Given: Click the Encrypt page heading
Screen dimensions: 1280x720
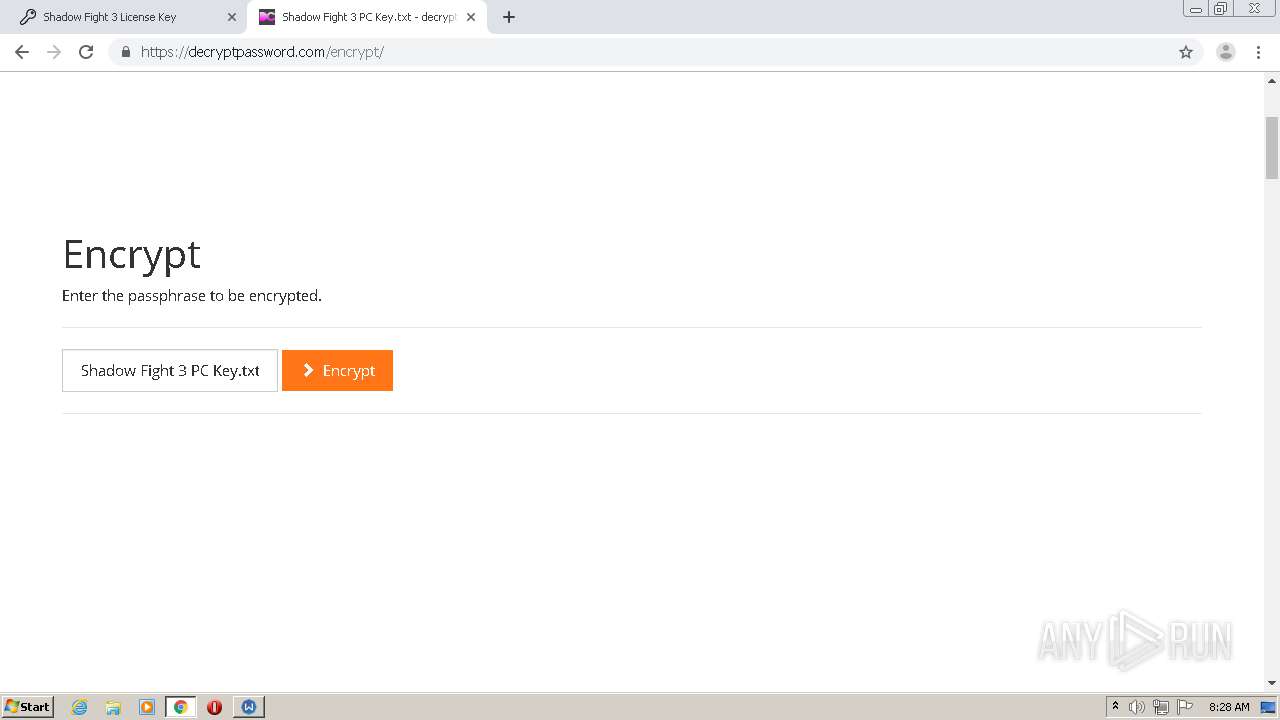Looking at the screenshot, I should coord(131,254).
